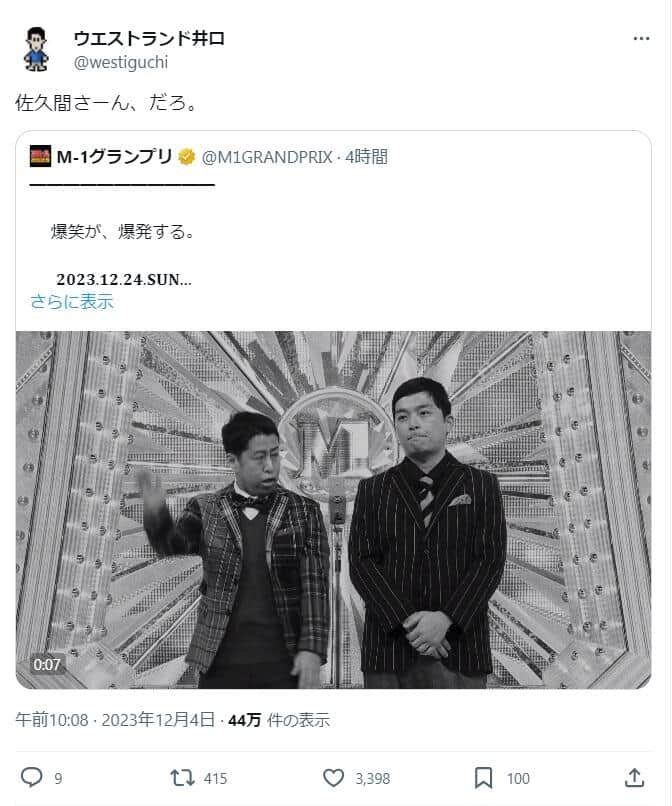
Task: Open the 午前10:08 · 2023年12月4日 timestamp
Action: 115,720
